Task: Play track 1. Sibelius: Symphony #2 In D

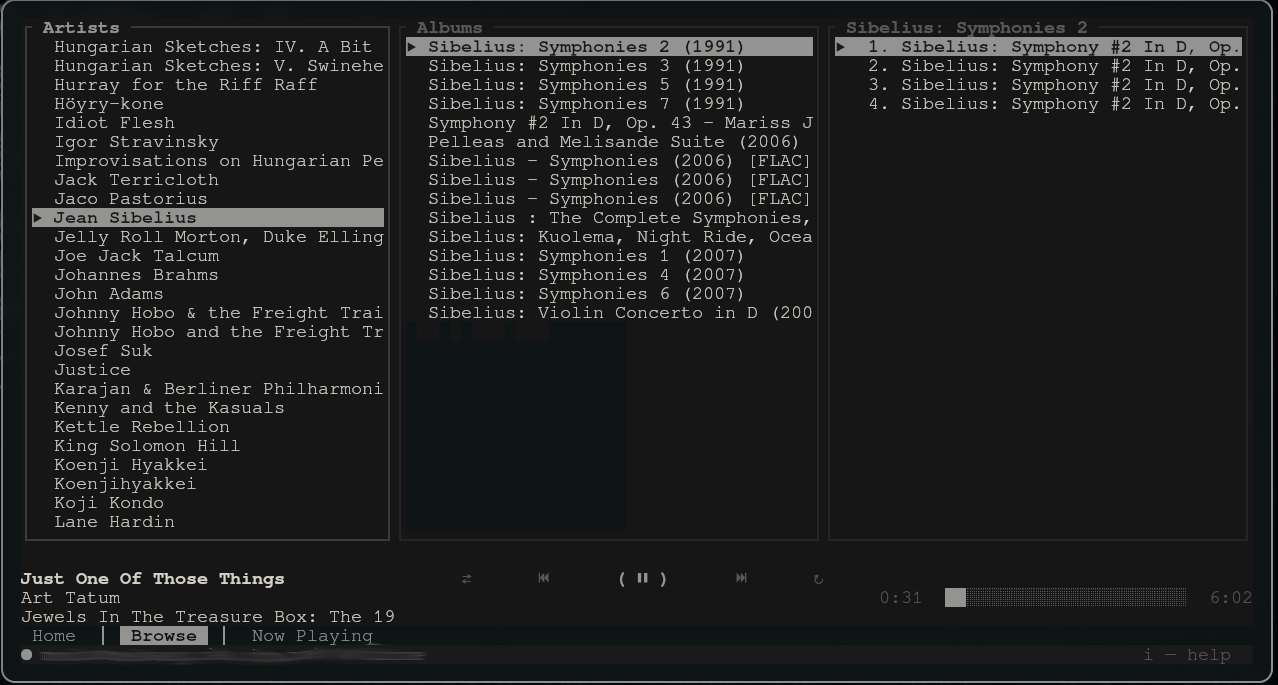Action: tap(1039, 47)
